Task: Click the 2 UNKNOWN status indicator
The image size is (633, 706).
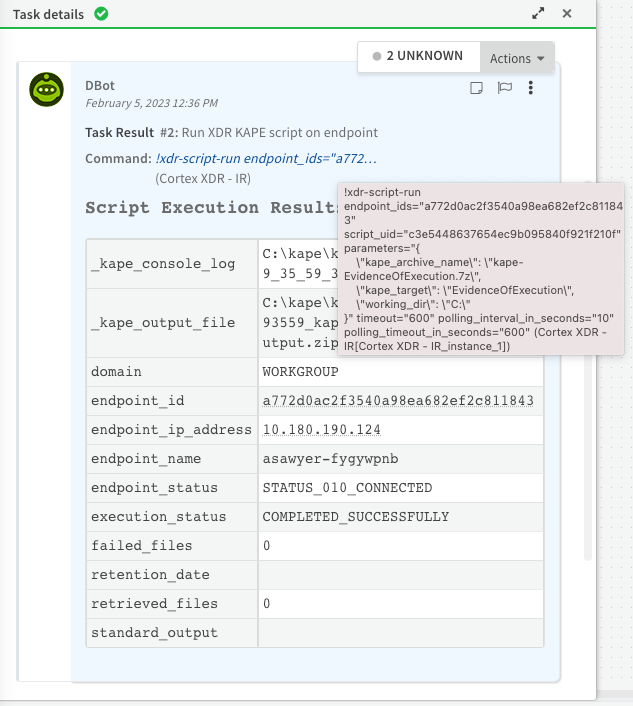Action: [x=419, y=58]
